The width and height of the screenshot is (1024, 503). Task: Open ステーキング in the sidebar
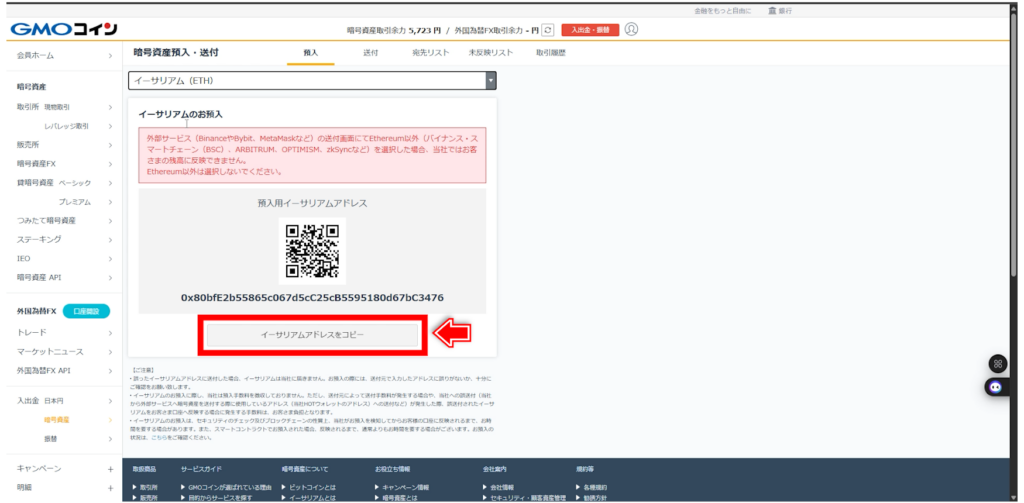[40, 239]
